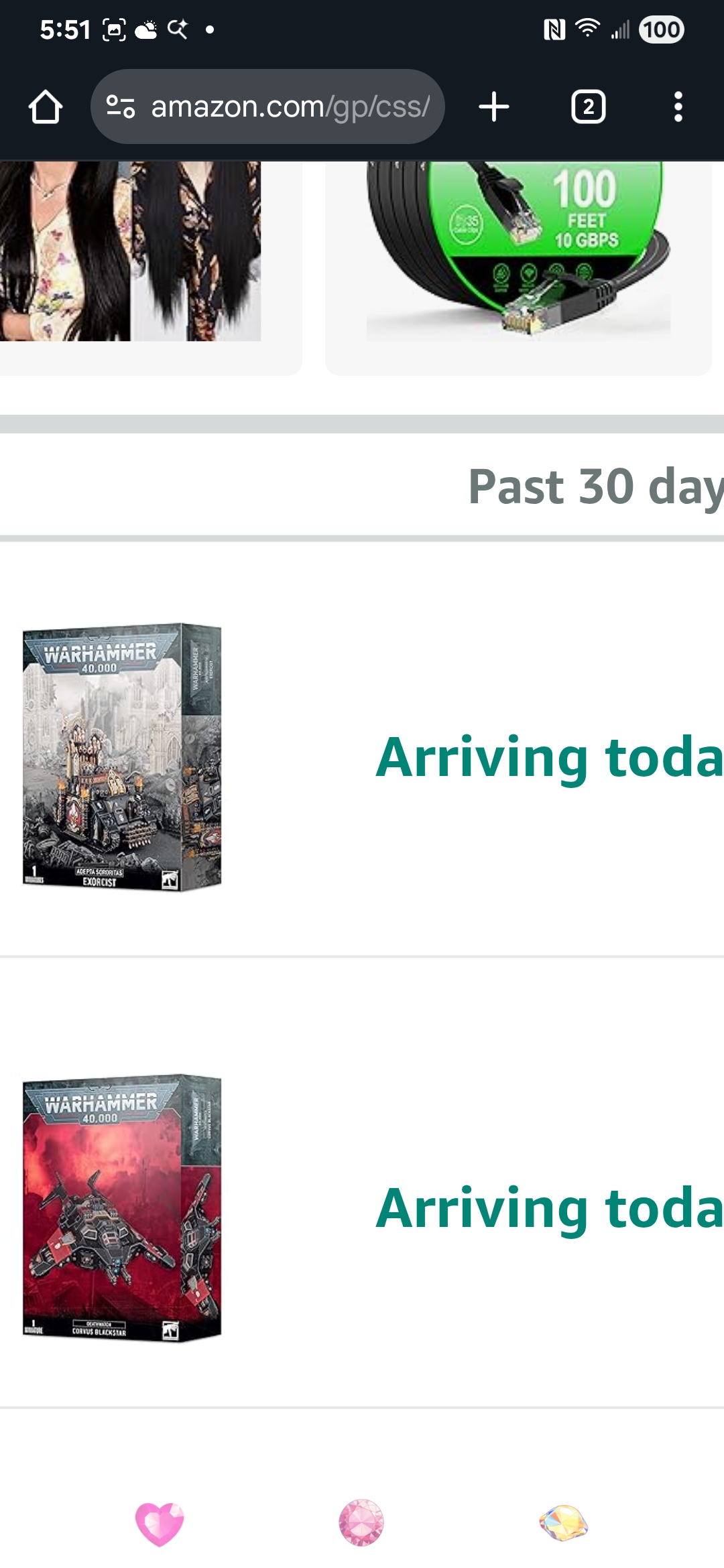Tap the hair extensions product image
Screen dimensions: 724x1568
(130, 251)
